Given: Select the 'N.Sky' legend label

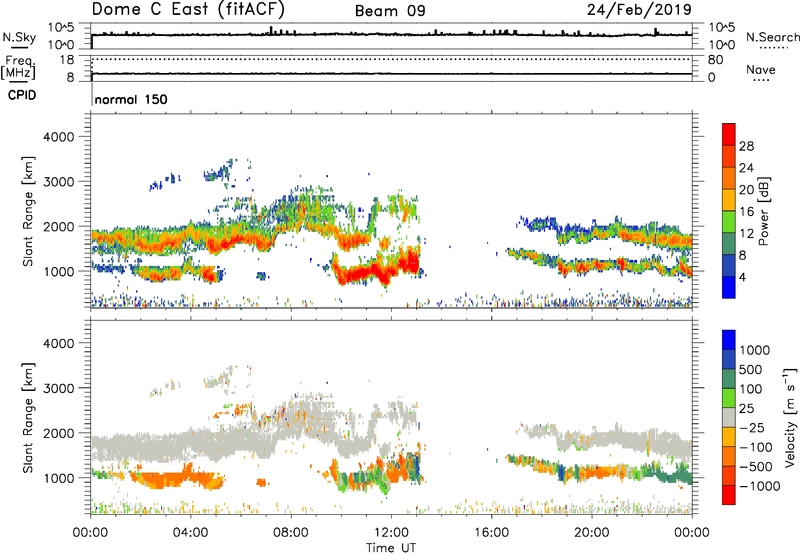Looking at the screenshot, I should (x=19, y=37).
